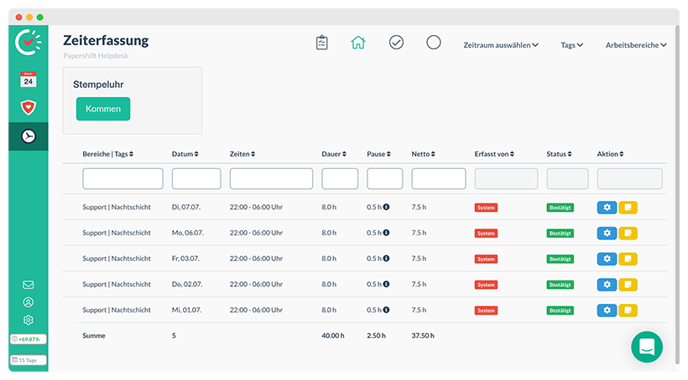Click the date cell Do, 02.07.
The image size is (688, 380).
[x=187, y=284]
